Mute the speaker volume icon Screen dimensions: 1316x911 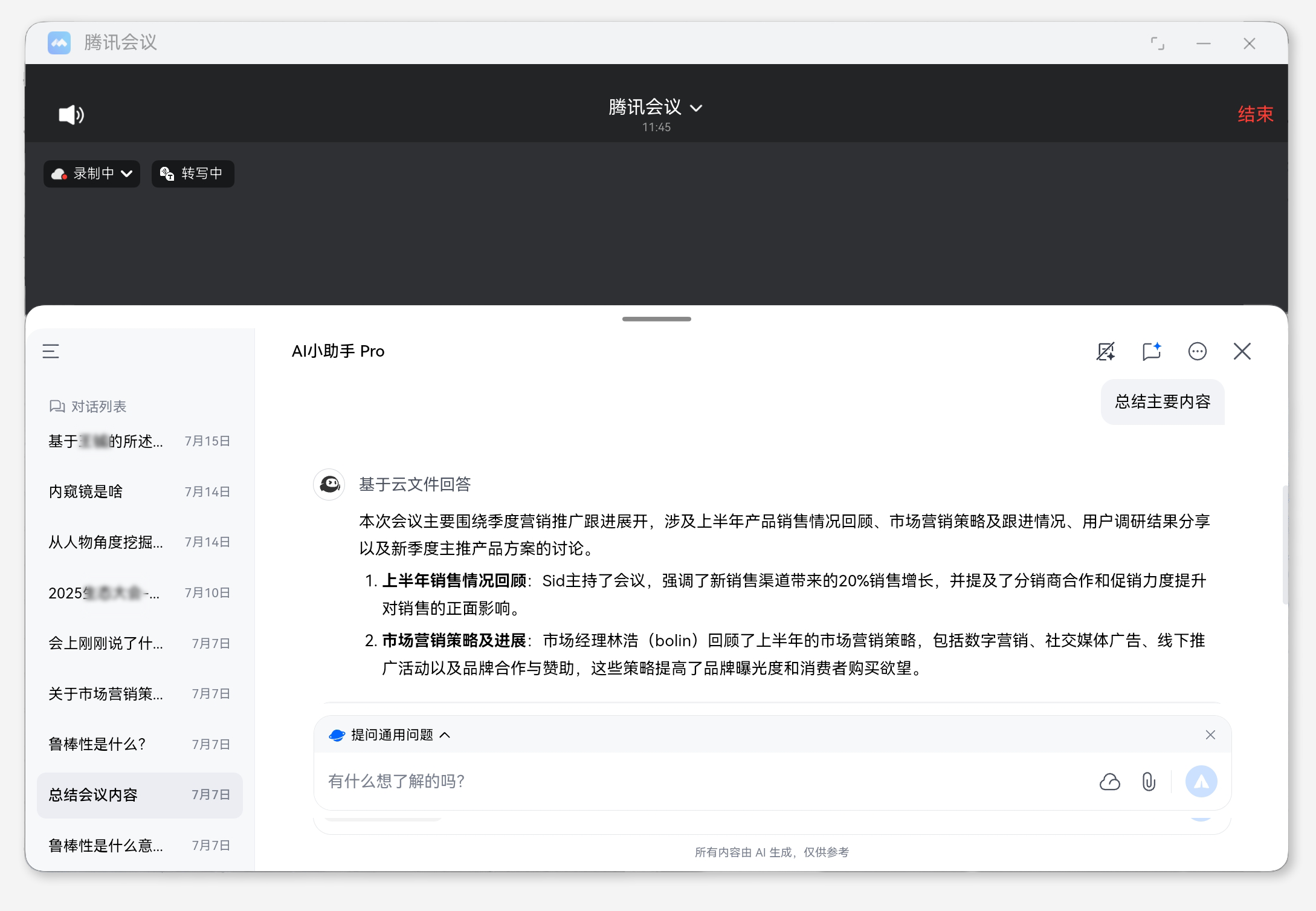point(71,114)
